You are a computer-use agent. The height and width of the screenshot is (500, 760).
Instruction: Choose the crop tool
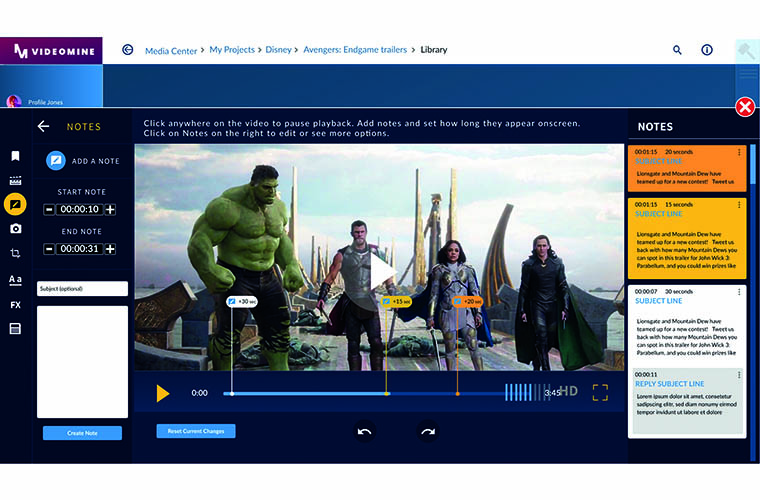click(15, 254)
